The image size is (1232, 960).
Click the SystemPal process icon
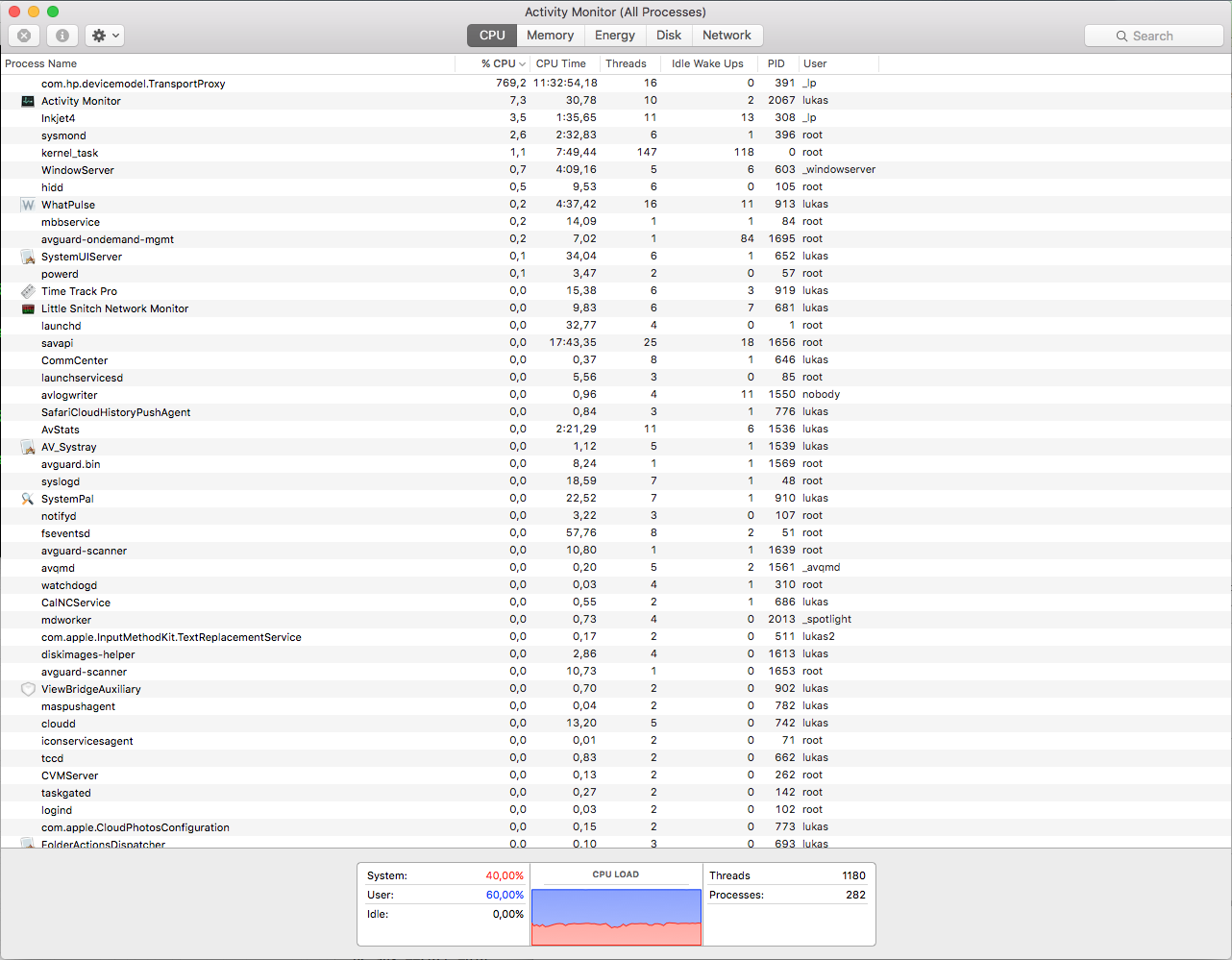pos(28,499)
